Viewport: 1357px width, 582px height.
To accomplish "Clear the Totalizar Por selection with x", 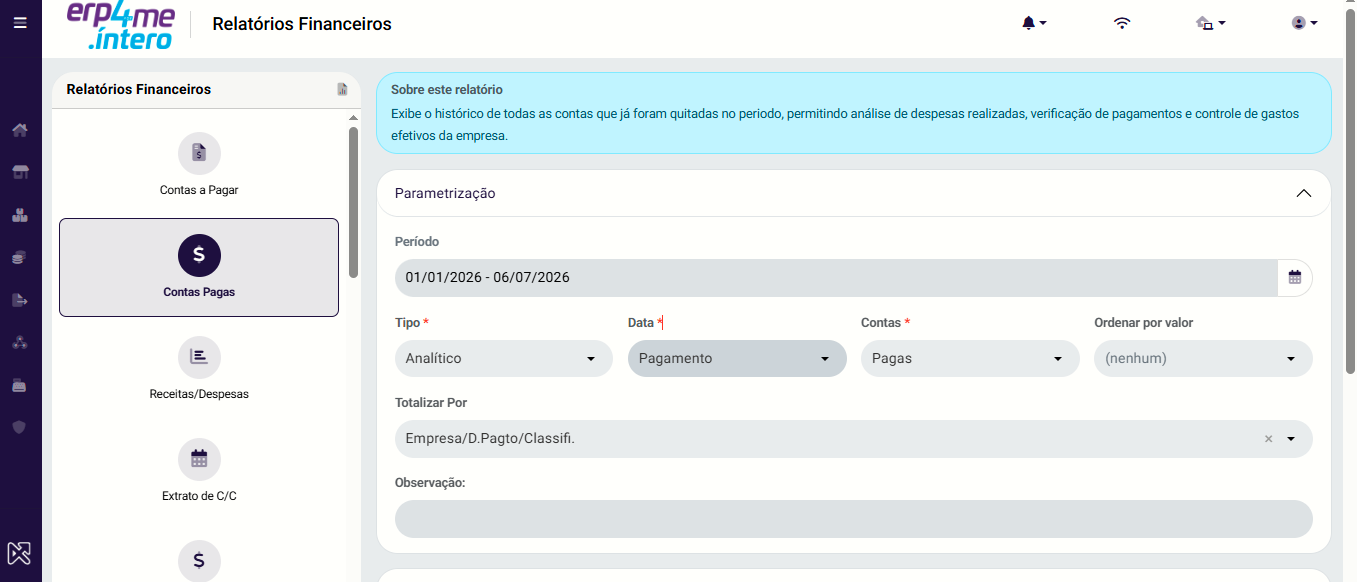I will [x=1268, y=439].
